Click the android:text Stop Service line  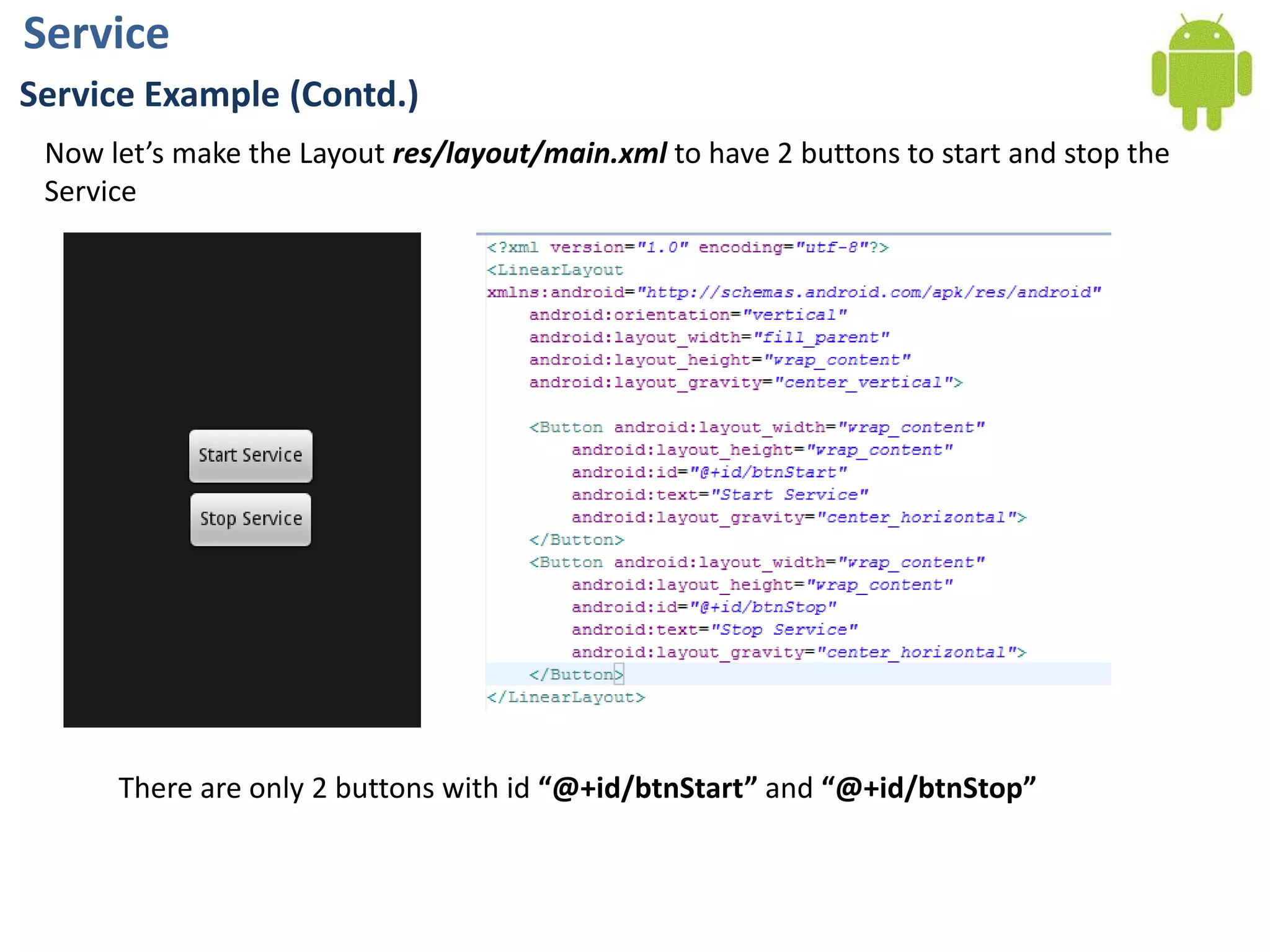click(714, 630)
